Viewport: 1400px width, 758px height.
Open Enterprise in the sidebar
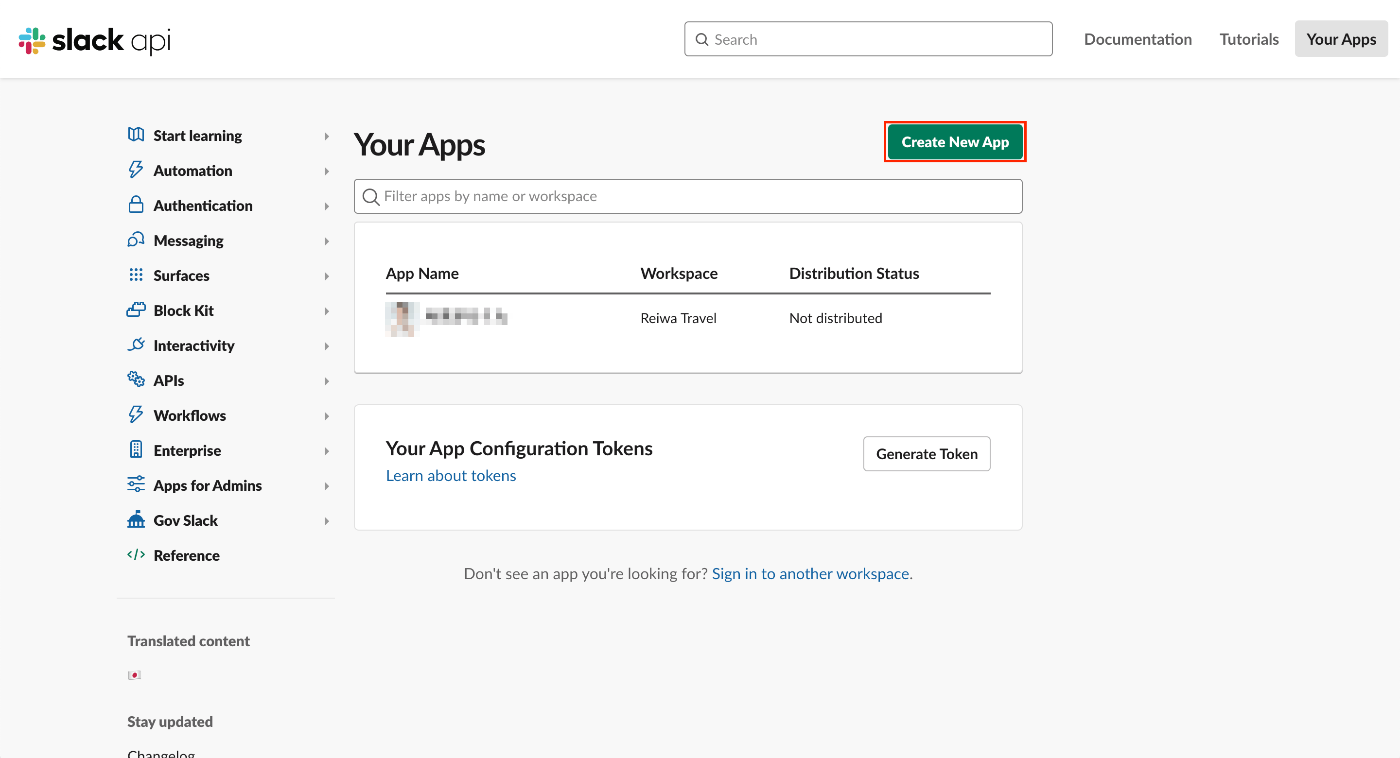point(188,450)
